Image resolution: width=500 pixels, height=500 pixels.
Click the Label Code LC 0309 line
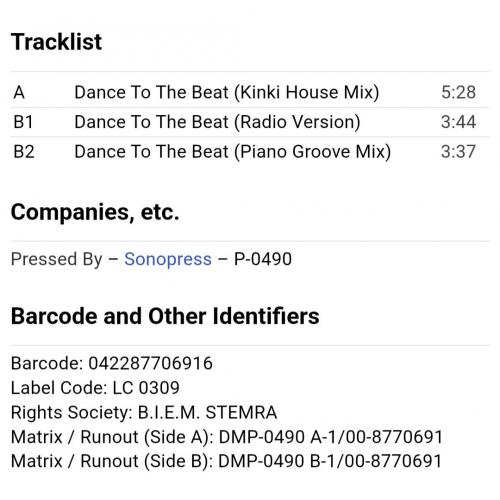point(95,388)
